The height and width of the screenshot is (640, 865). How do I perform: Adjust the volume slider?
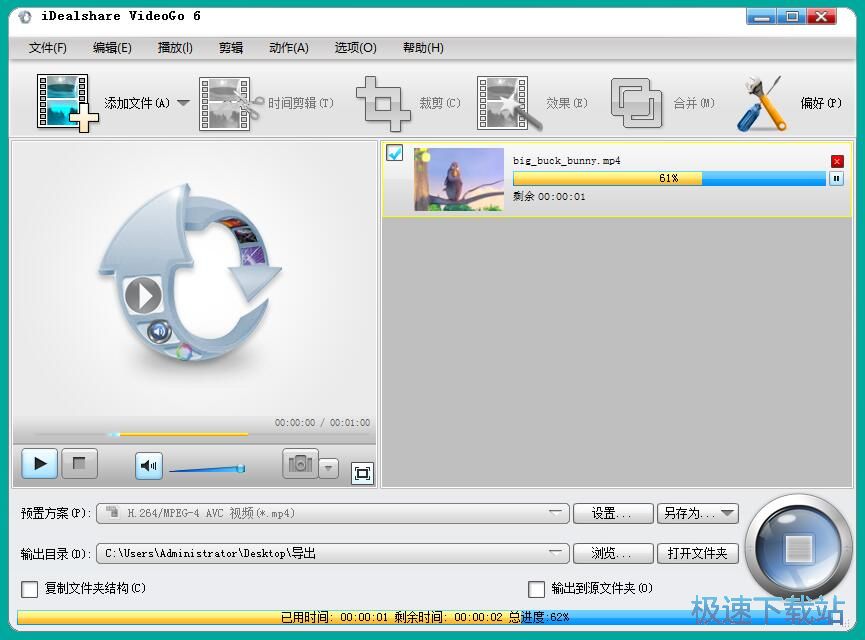pos(207,469)
